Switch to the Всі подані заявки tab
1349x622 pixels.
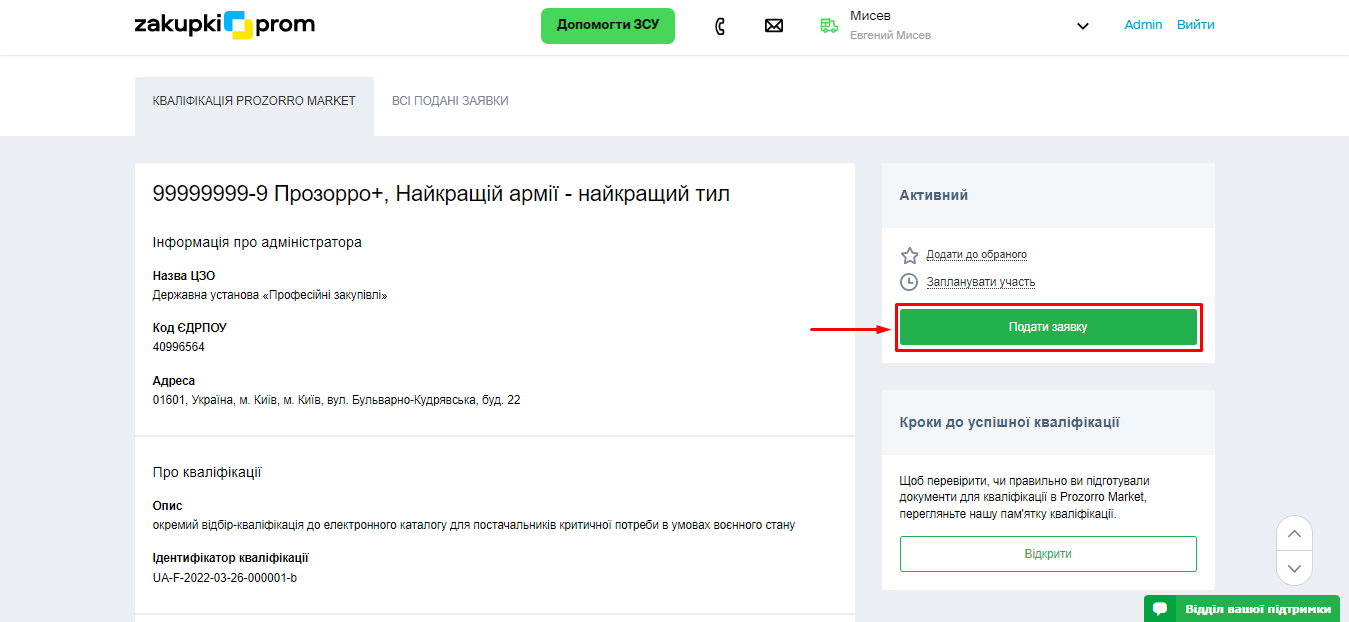[450, 101]
